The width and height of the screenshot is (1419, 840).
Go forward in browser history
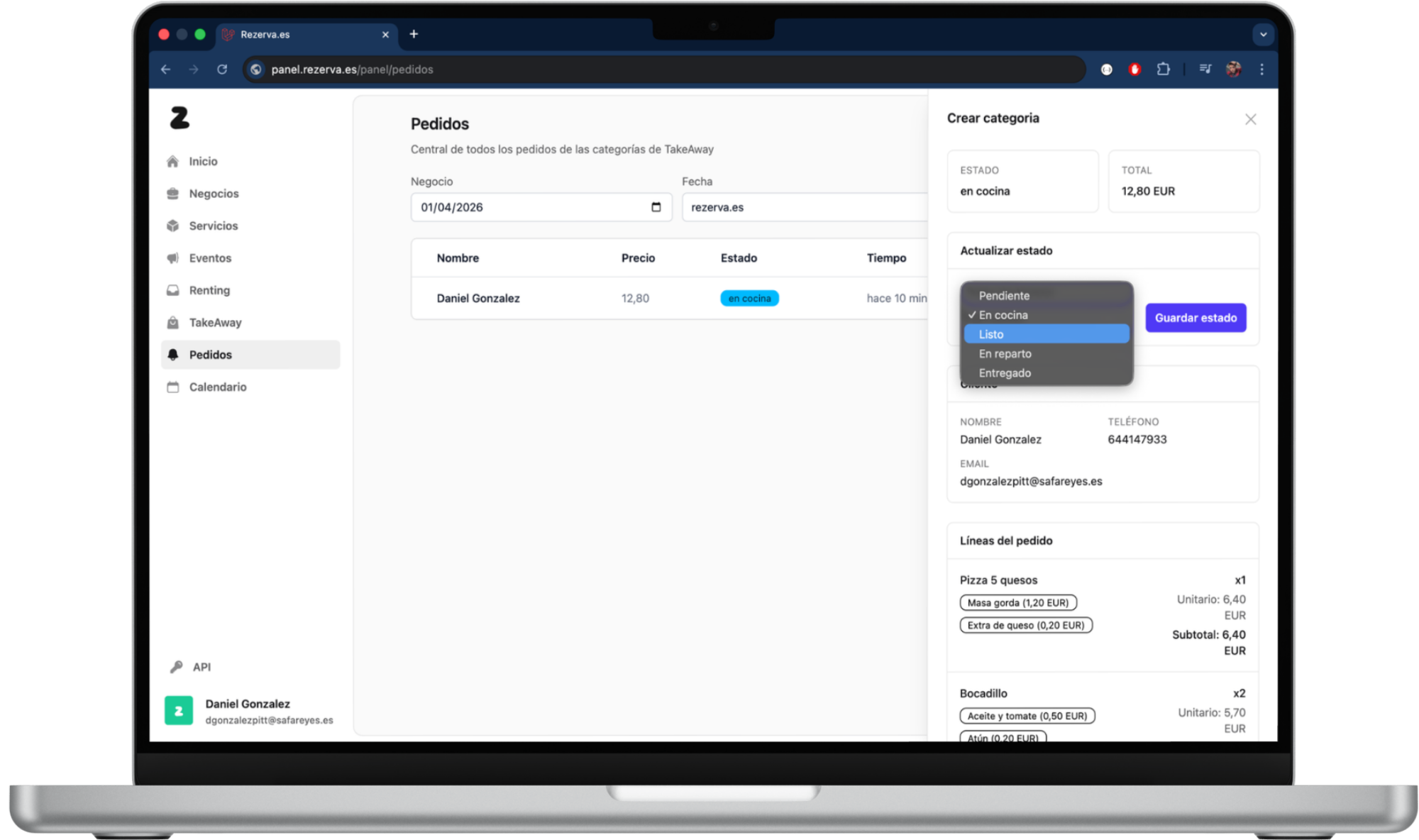click(x=194, y=70)
